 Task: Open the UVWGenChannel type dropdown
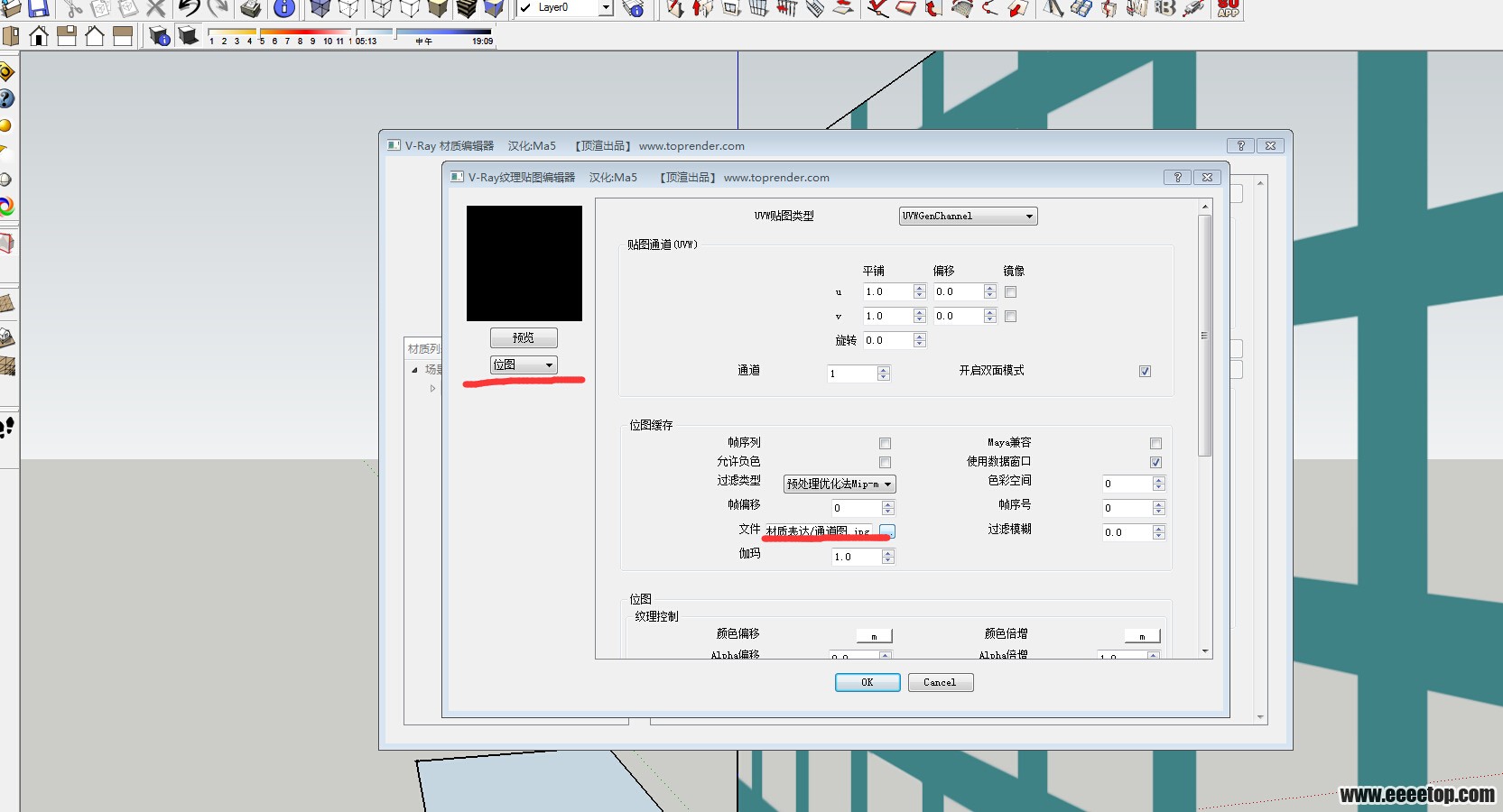click(969, 217)
